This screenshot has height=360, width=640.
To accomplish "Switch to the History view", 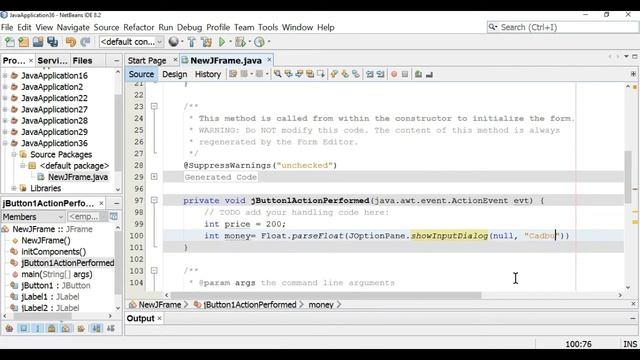I will (208, 74).
